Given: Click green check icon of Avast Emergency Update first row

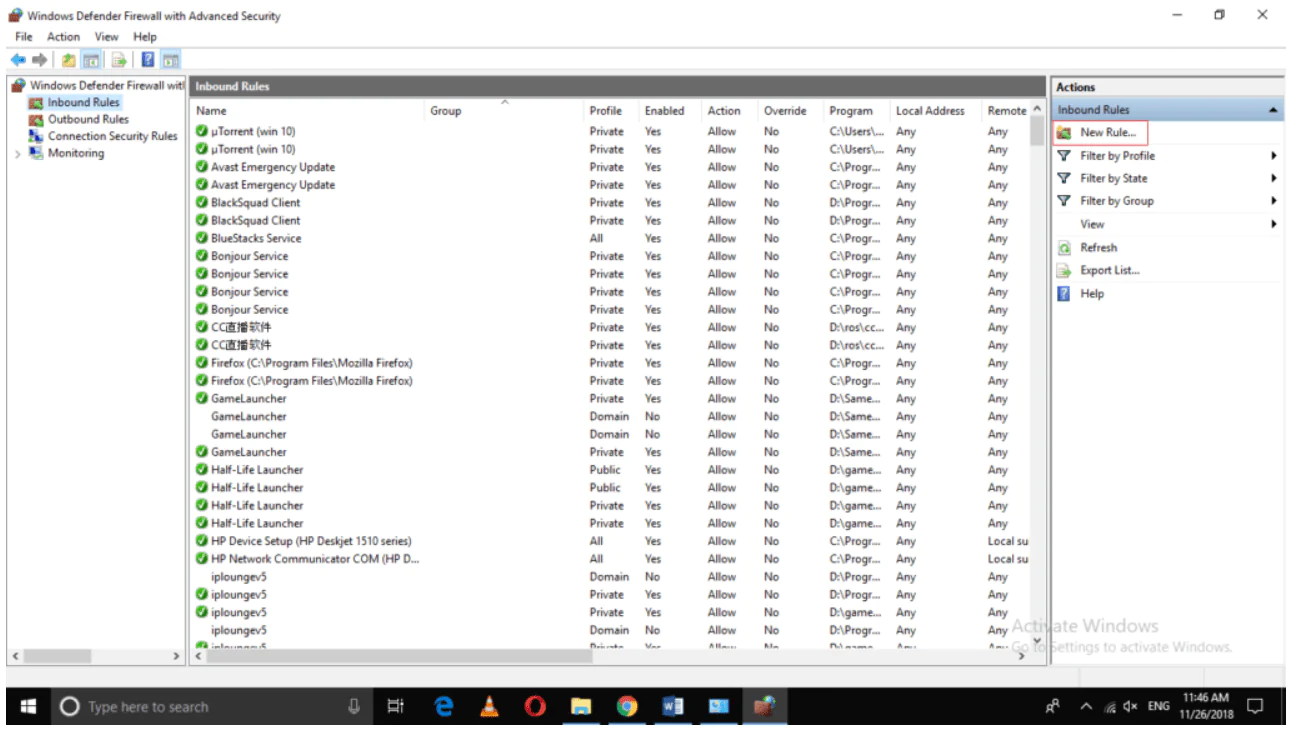Looking at the screenshot, I should click(x=202, y=167).
